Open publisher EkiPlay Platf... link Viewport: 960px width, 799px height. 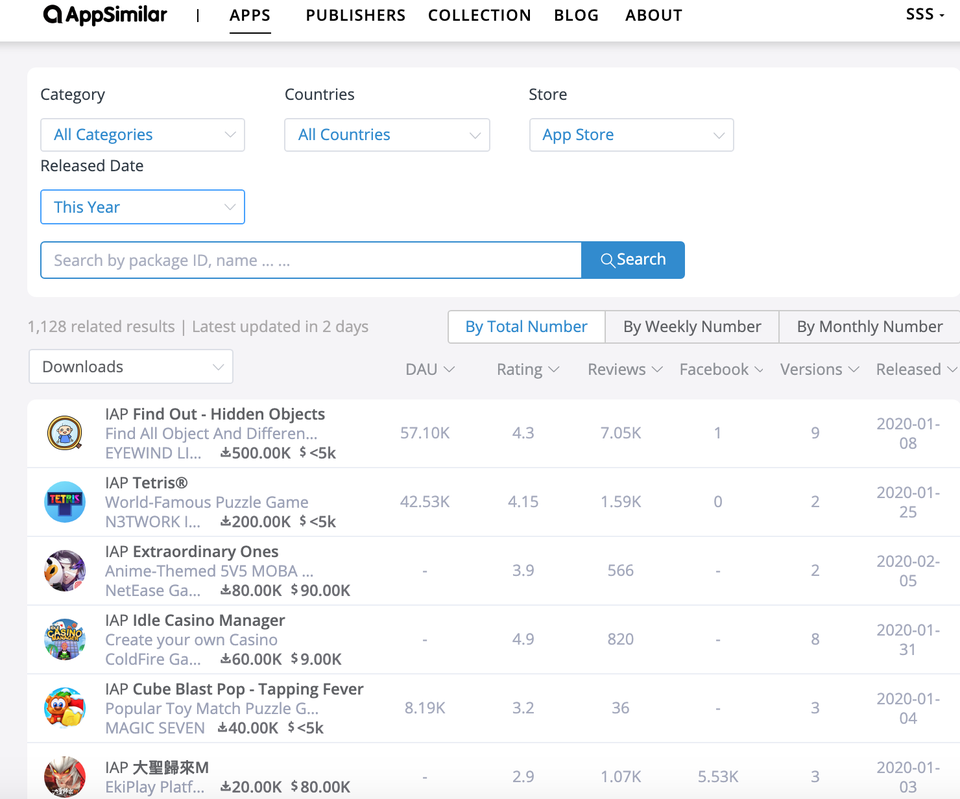click(155, 787)
